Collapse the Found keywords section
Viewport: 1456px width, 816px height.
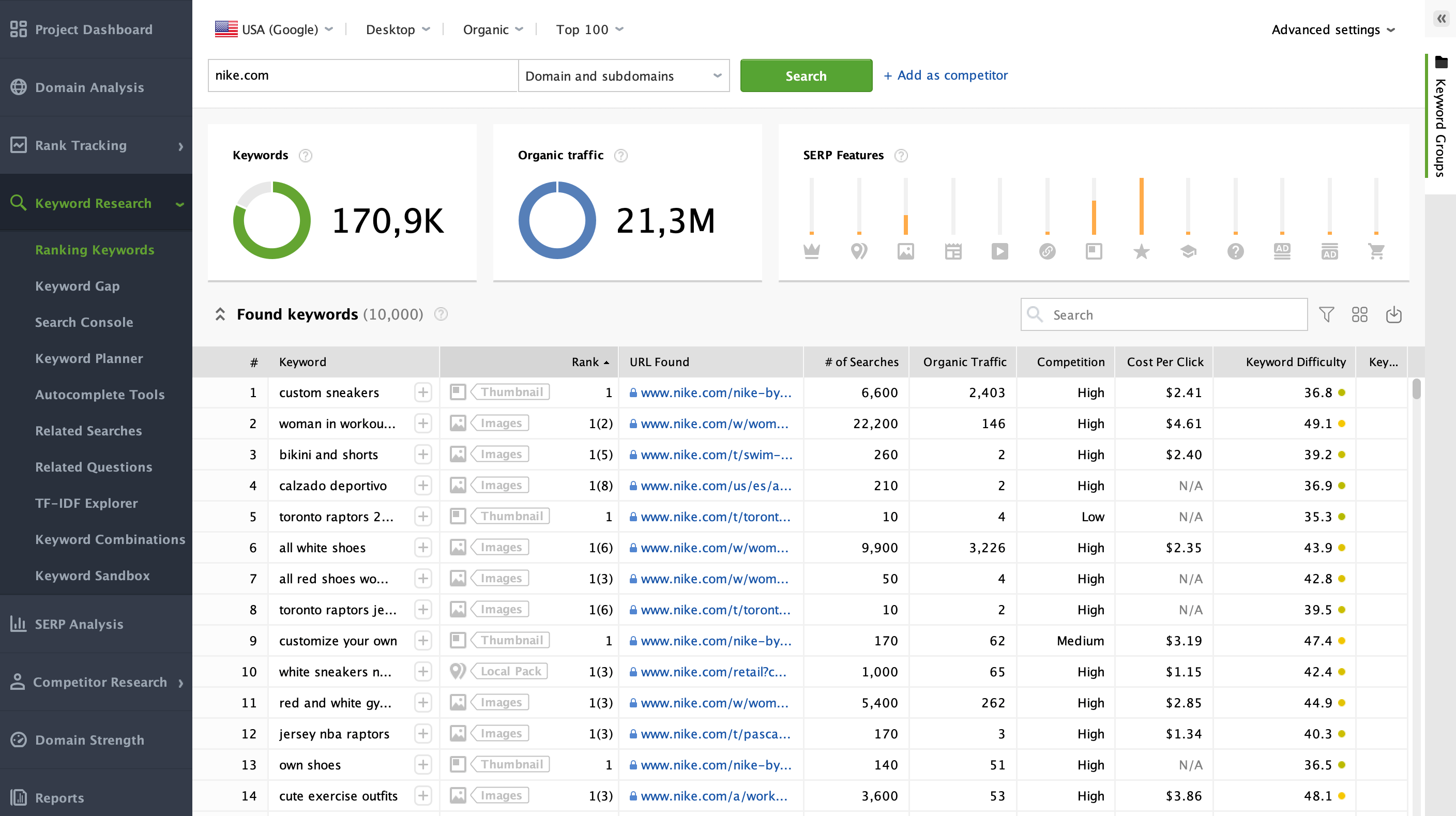220,314
